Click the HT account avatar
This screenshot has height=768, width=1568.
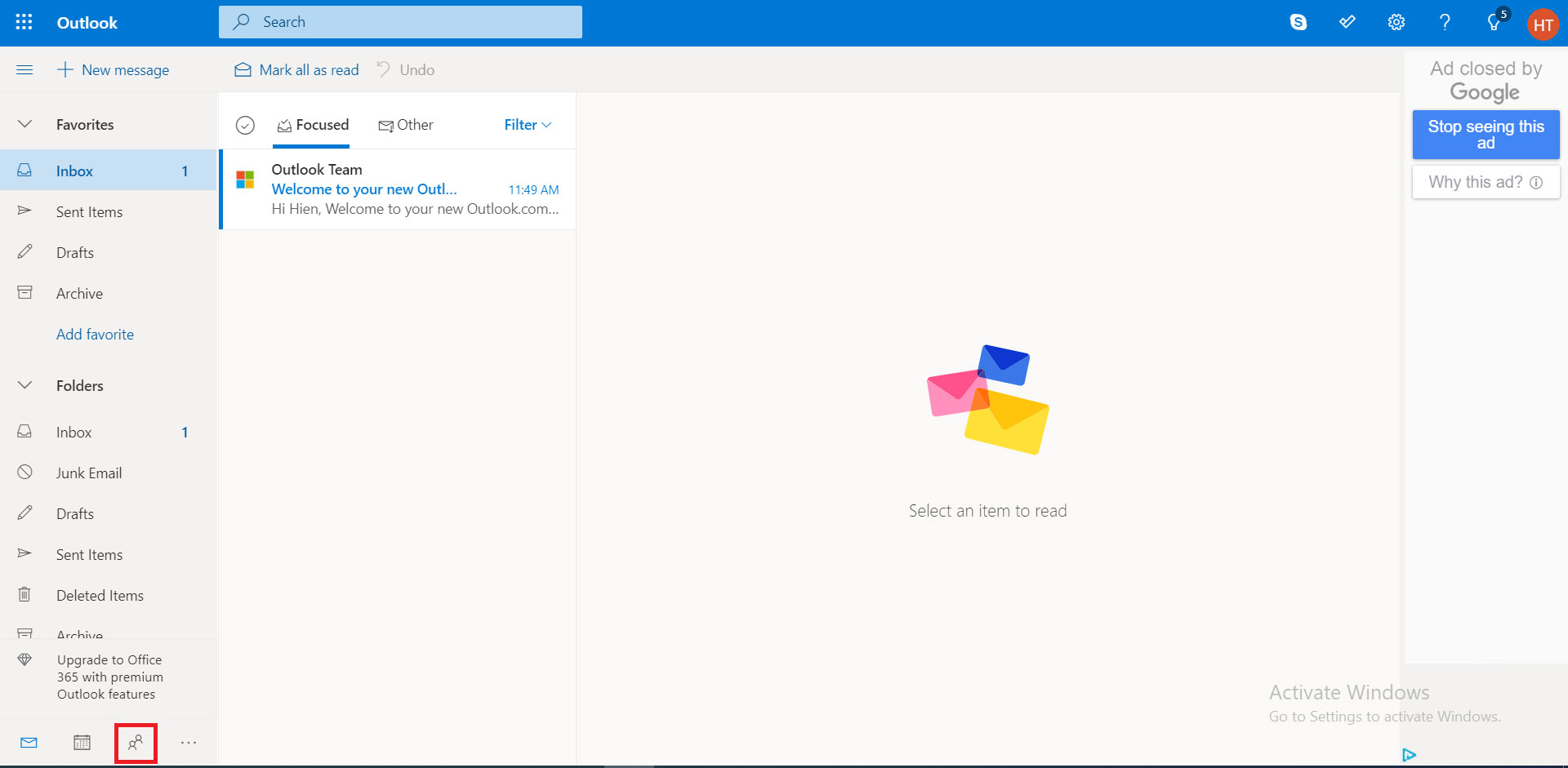point(1543,24)
